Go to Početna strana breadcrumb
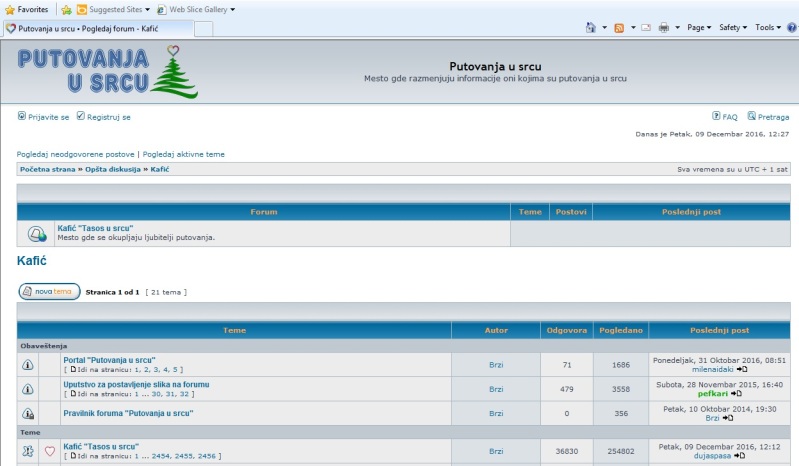The width and height of the screenshot is (799, 466). click(47, 169)
